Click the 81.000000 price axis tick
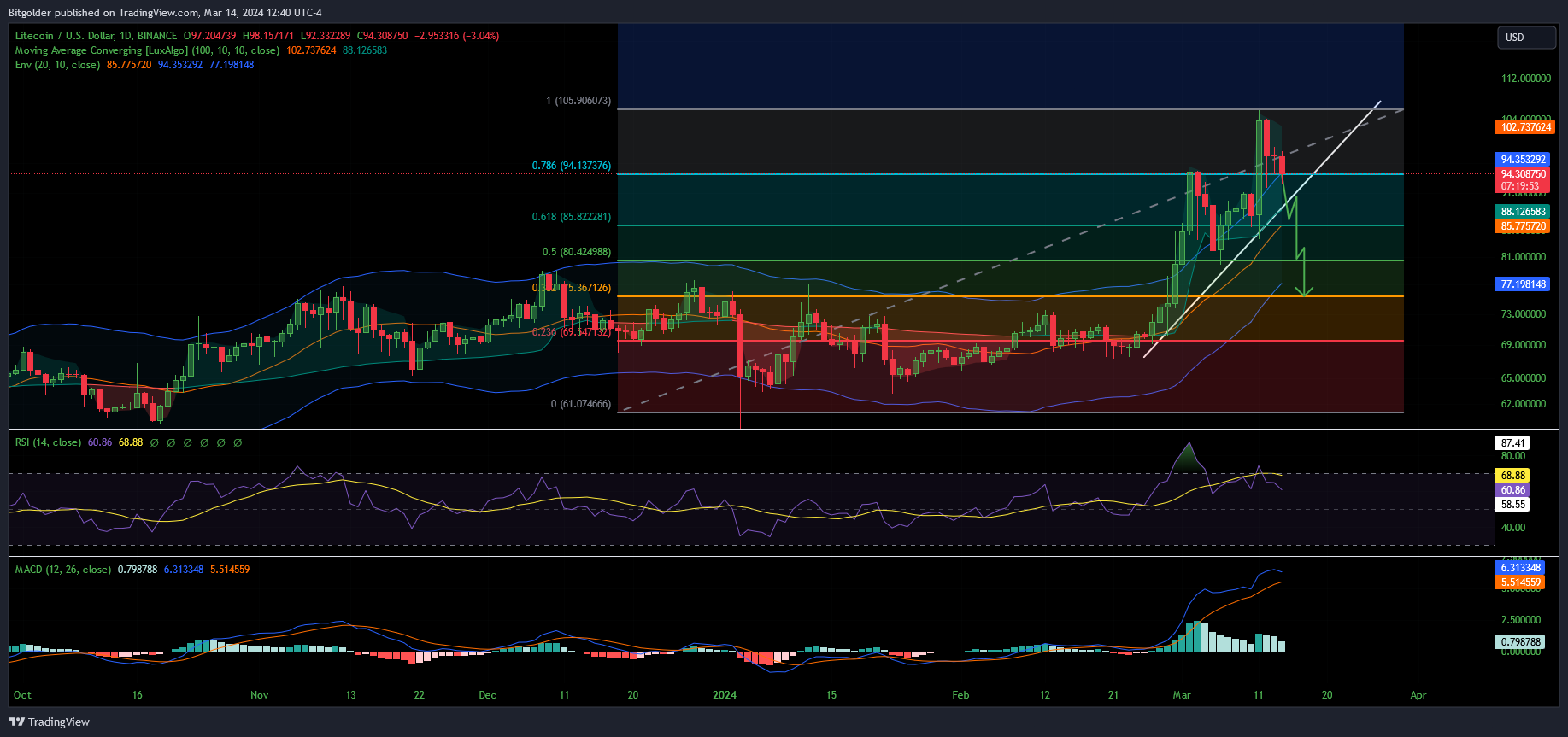This screenshot has width=1568, height=737. pos(1524,257)
